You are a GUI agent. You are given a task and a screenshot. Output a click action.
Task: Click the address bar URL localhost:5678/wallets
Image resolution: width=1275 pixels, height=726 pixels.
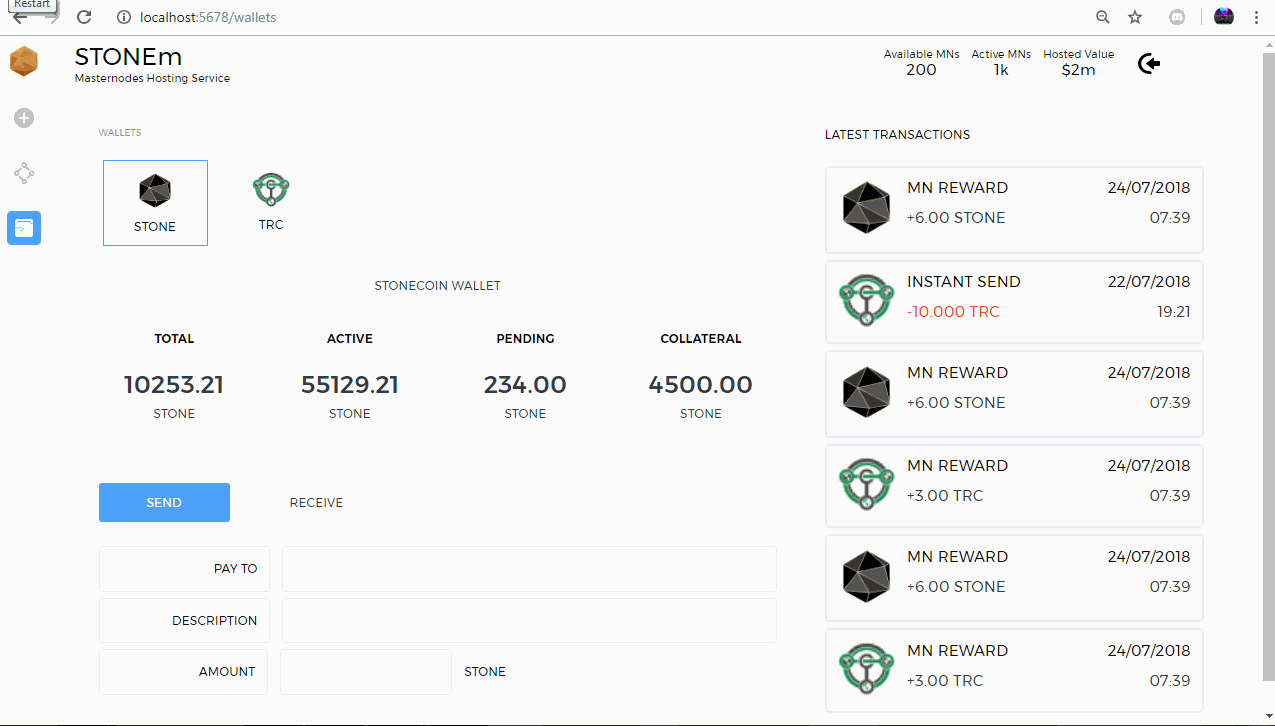coord(208,17)
